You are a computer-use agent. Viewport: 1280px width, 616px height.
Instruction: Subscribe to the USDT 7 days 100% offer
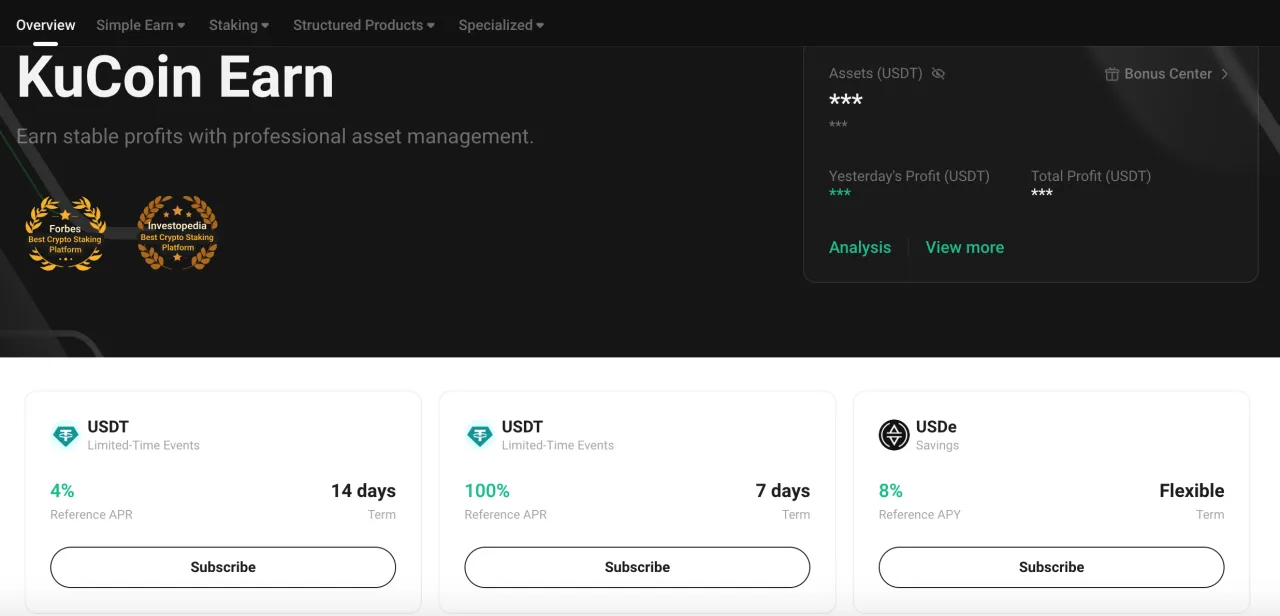click(637, 567)
